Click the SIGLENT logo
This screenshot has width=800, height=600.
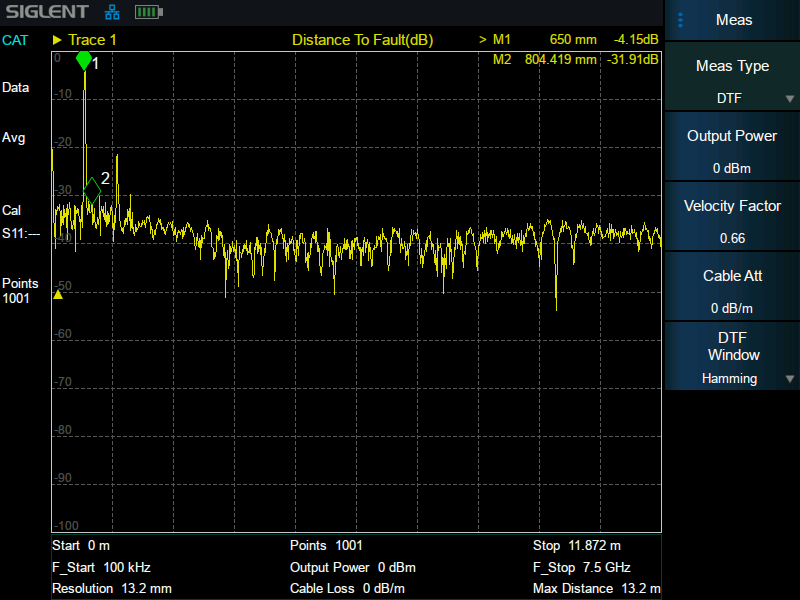pyautogui.click(x=45, y=13)
